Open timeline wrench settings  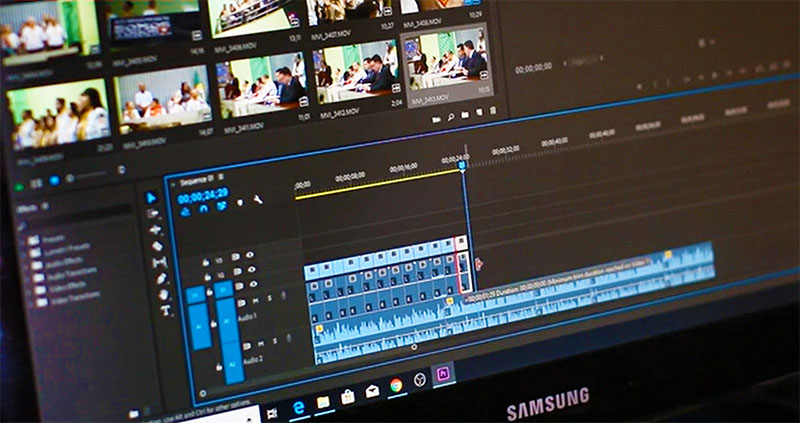click(x=257, y=200)
